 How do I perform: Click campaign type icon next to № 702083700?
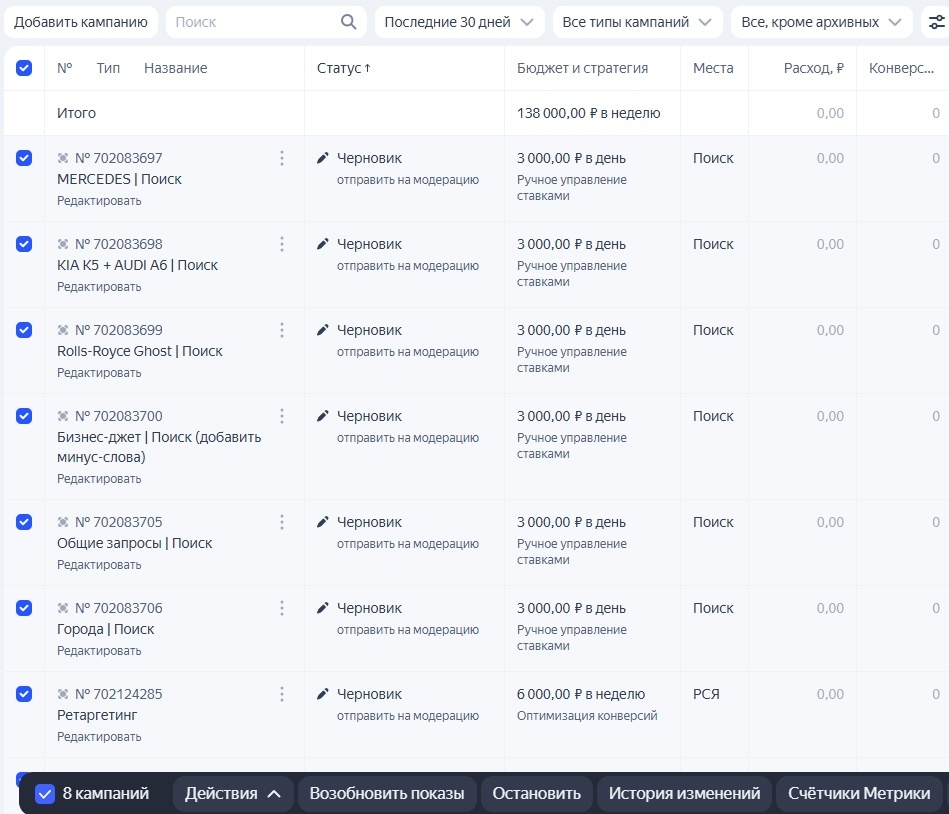[x=62, y=416]
